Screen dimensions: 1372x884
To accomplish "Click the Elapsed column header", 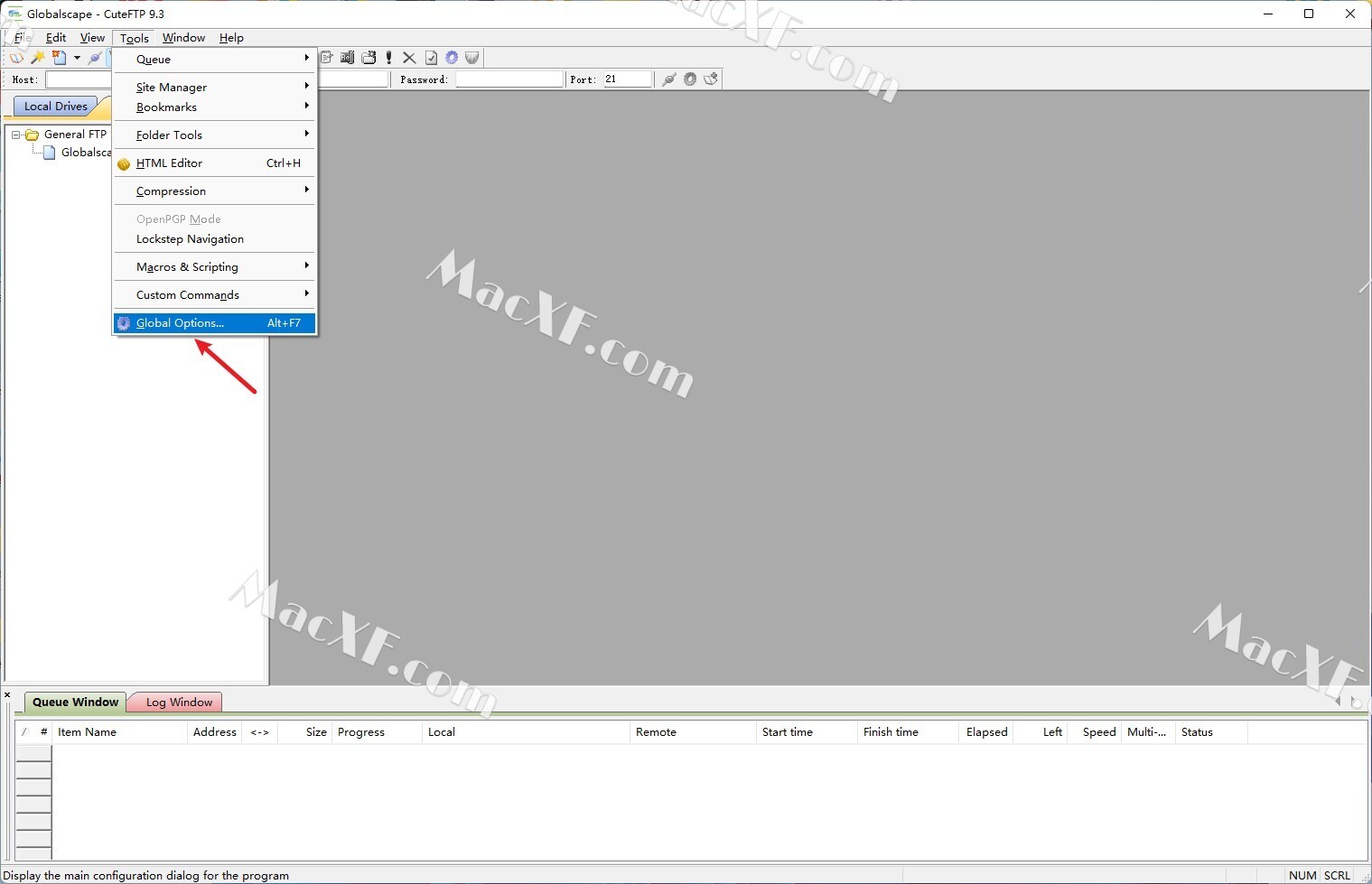I will tap(986, 732).
